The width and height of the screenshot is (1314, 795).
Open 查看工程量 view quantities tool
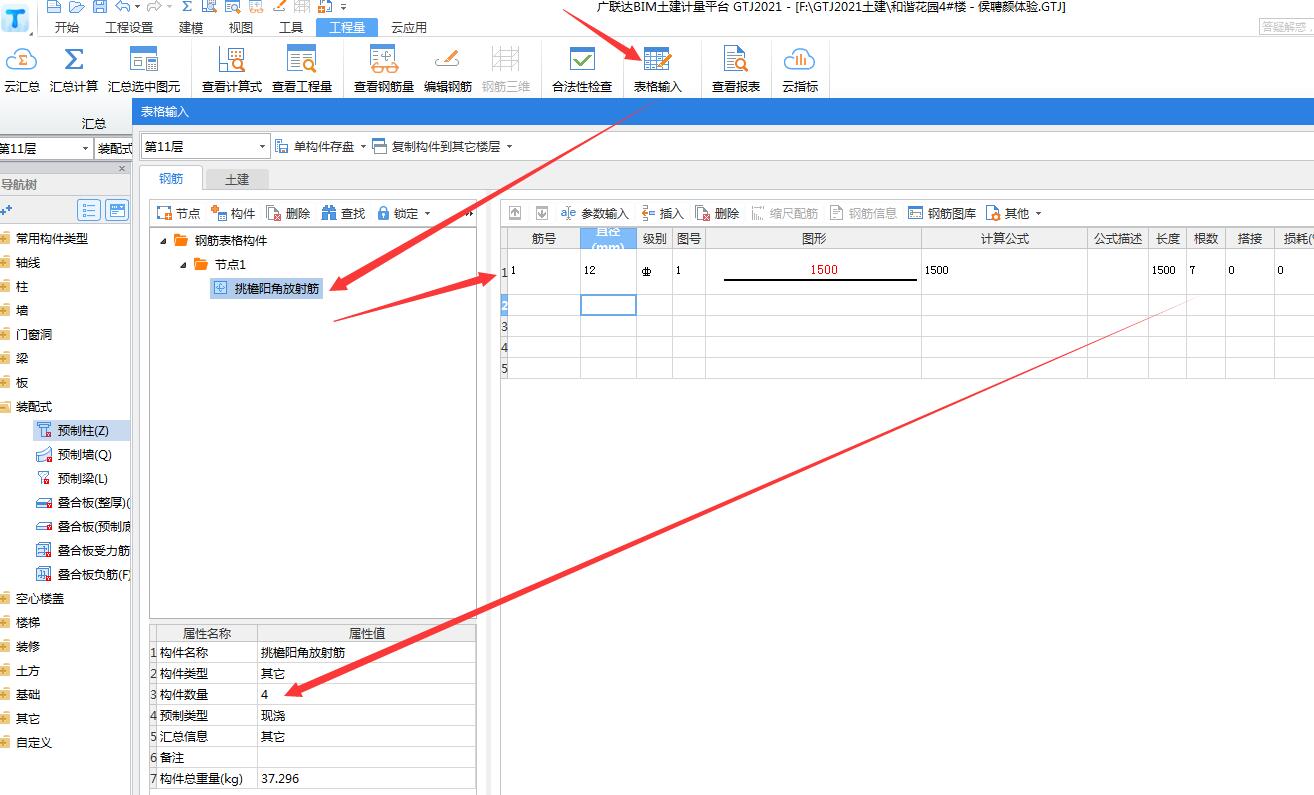pos(301,68)
